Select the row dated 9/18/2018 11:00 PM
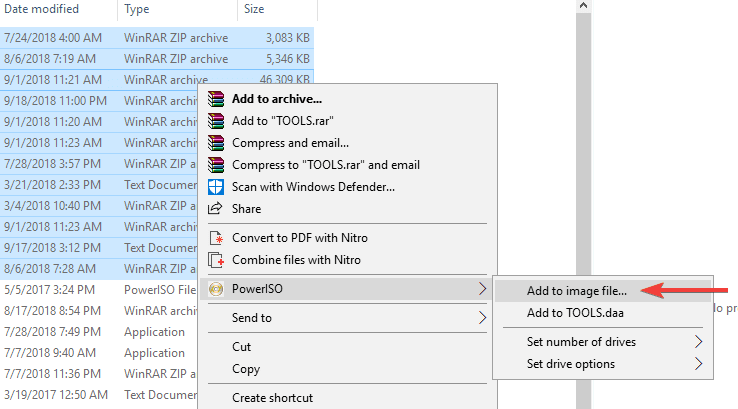Screen dimensions: 738x409 [99, 101]
